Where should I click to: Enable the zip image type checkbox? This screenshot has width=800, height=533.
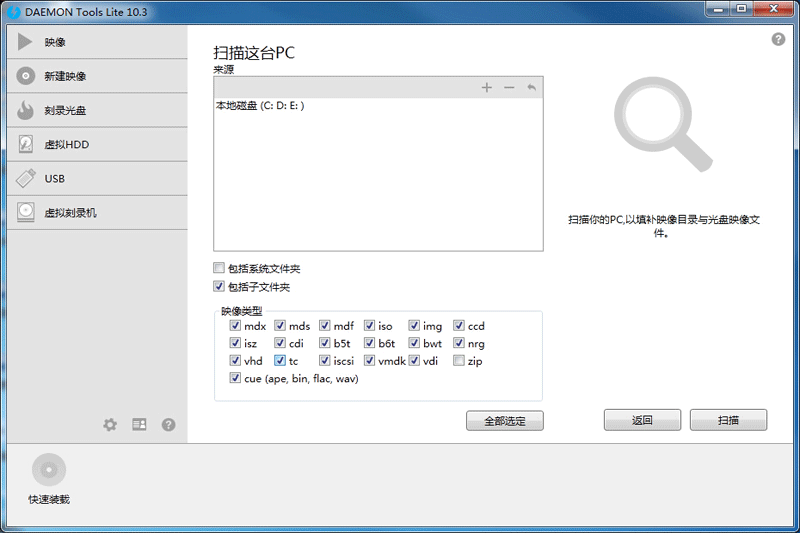tap(459, 361)
